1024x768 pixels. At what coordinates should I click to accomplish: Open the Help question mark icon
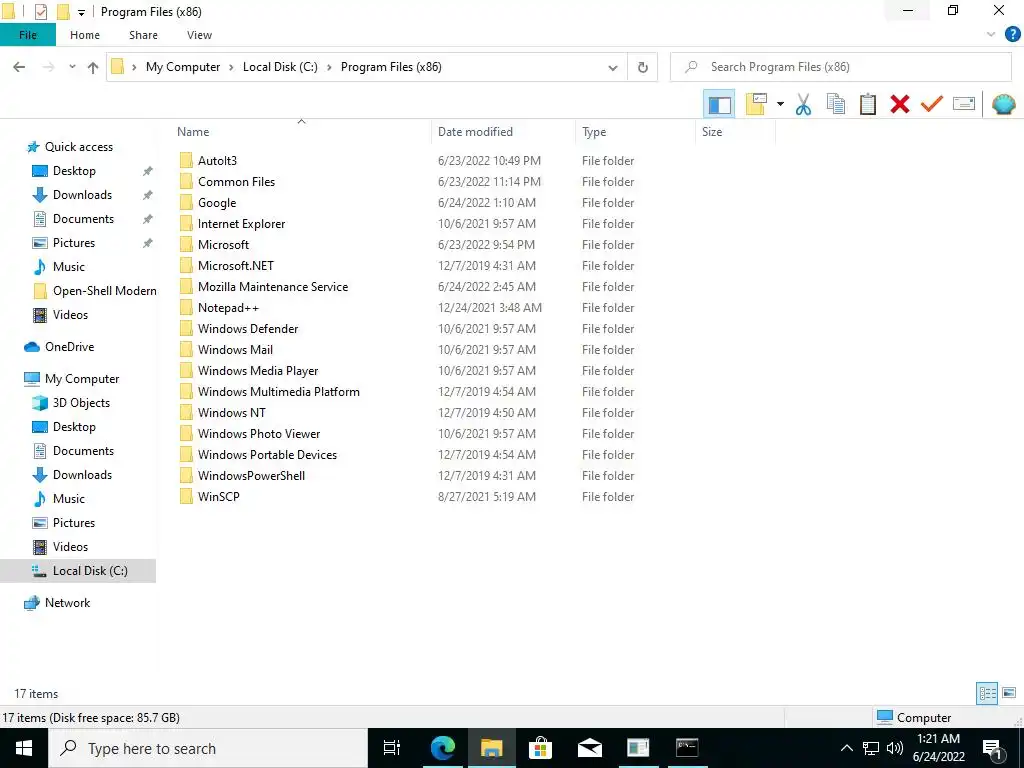1012,35
